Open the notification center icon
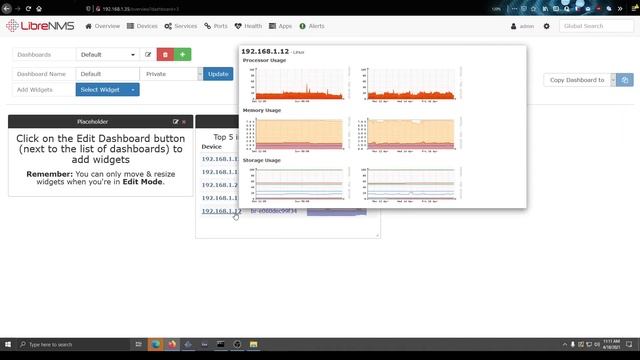Image resolution: width=640 pixels, height=360 pixels. 629,344
